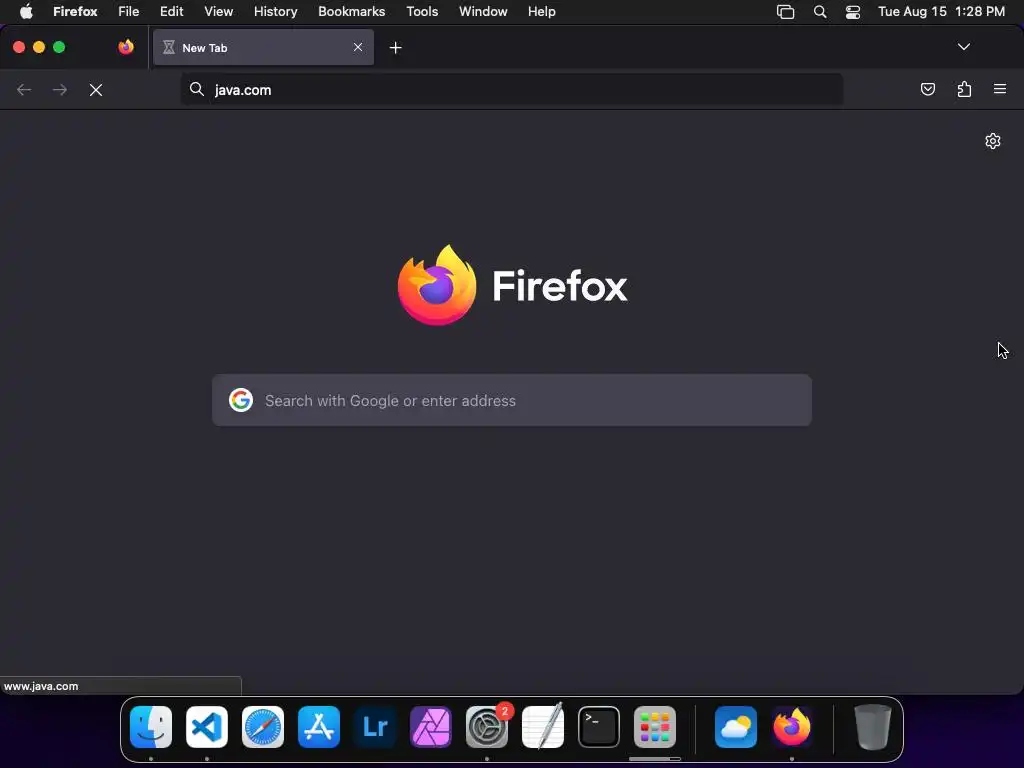Open Weather app from the Dock
1024x768 pixels.
click(736, 727)
